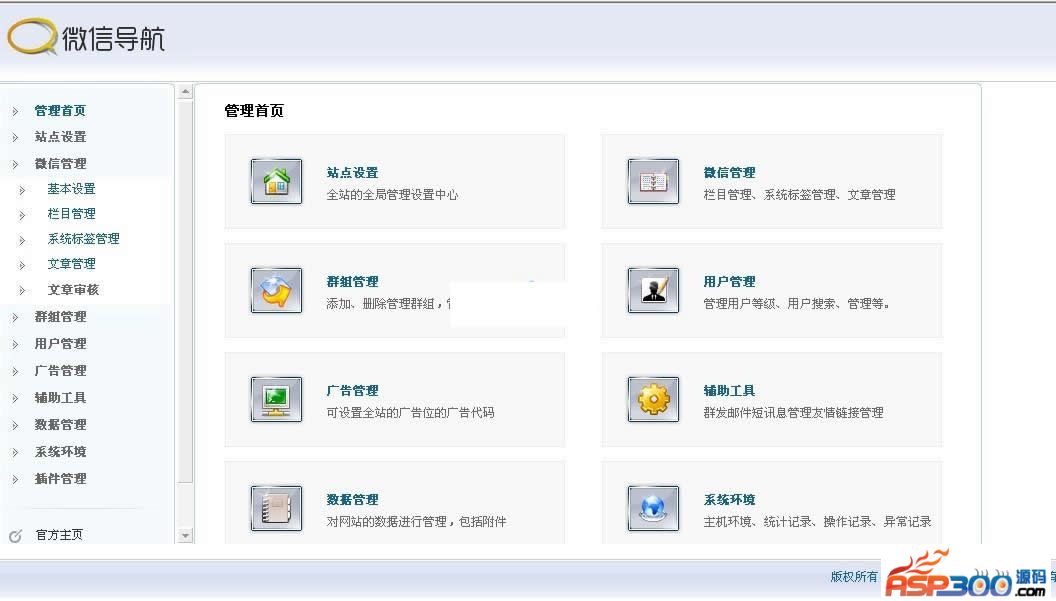
Task: Open the 辅助工具 gear icon
Action: point(653,400)
